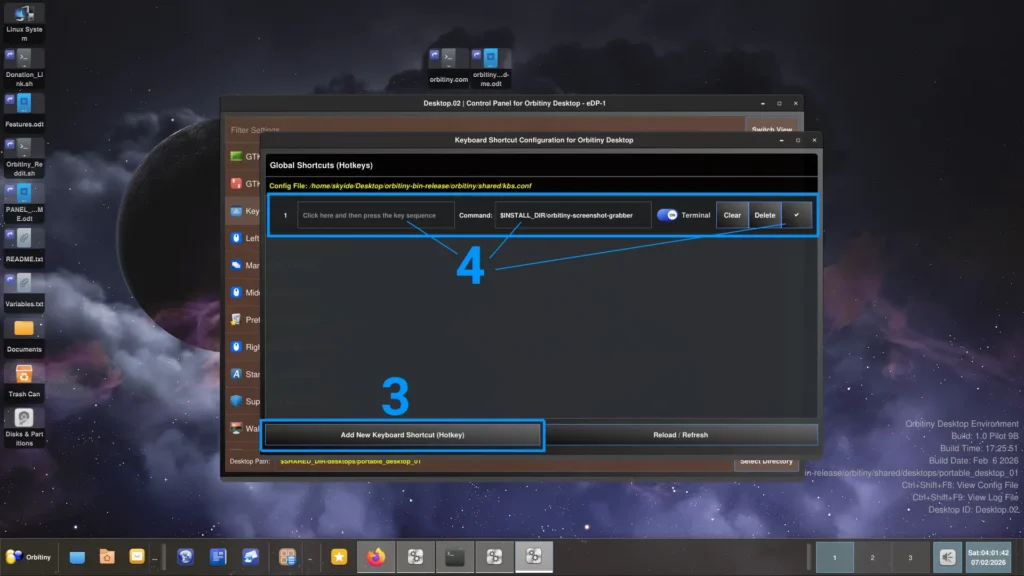This screenshot has height=576, width=1024.
Task: Open the terminal window in taskbar
Action: 455,557
